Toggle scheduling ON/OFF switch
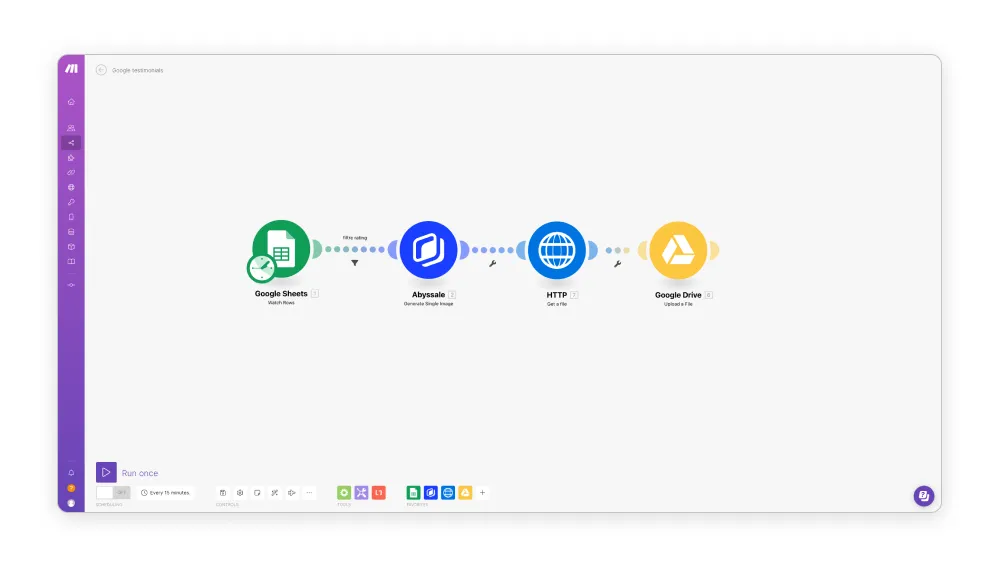This screenshot has height=567, width=1000. (x=113, y=492)
